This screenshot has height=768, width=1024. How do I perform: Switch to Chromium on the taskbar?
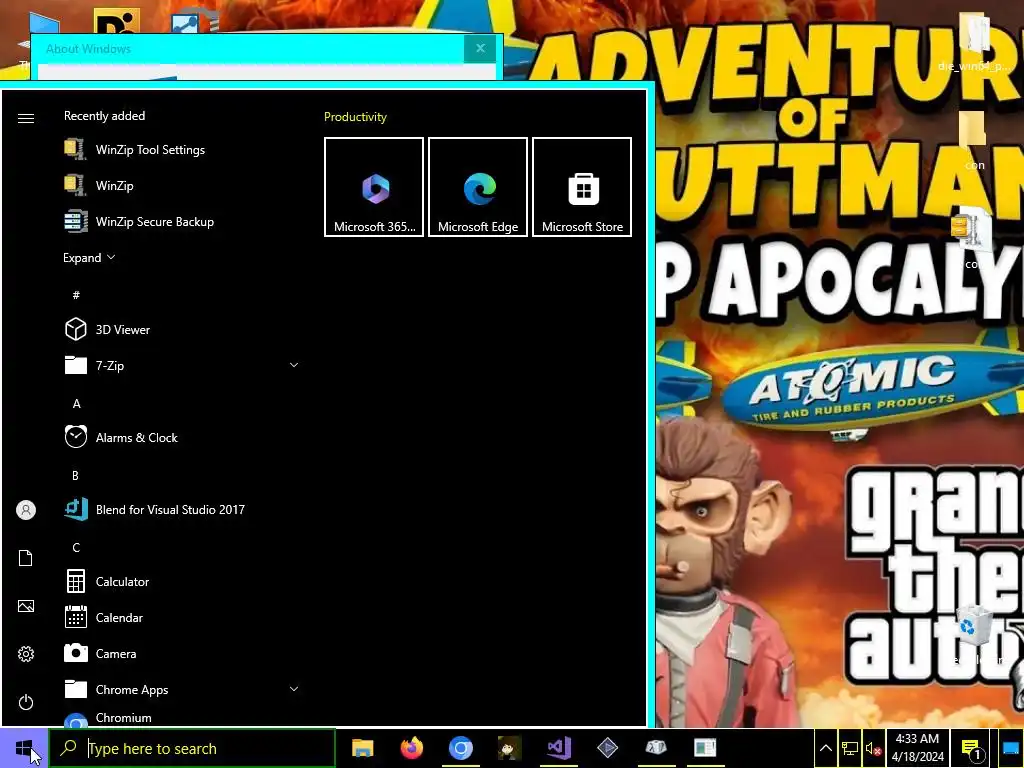pos(460,748)
